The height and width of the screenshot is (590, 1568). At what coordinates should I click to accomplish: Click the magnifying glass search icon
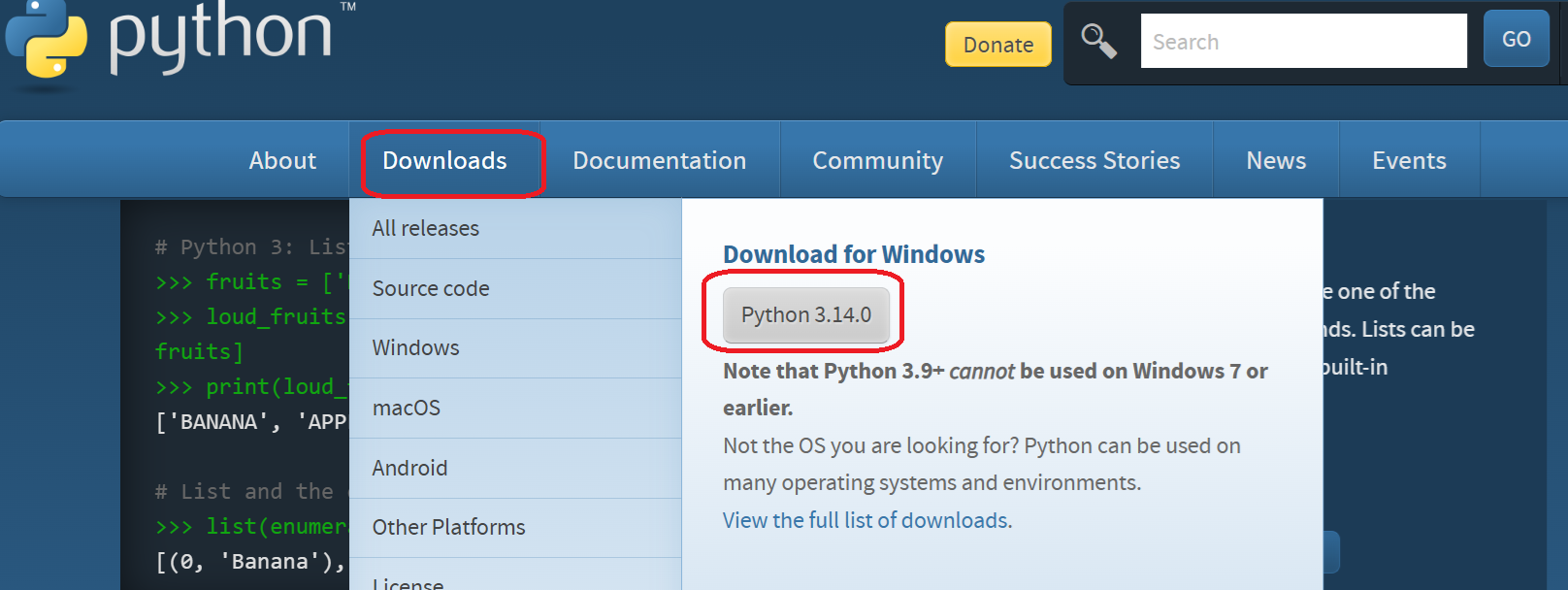tap(1098, 42)
